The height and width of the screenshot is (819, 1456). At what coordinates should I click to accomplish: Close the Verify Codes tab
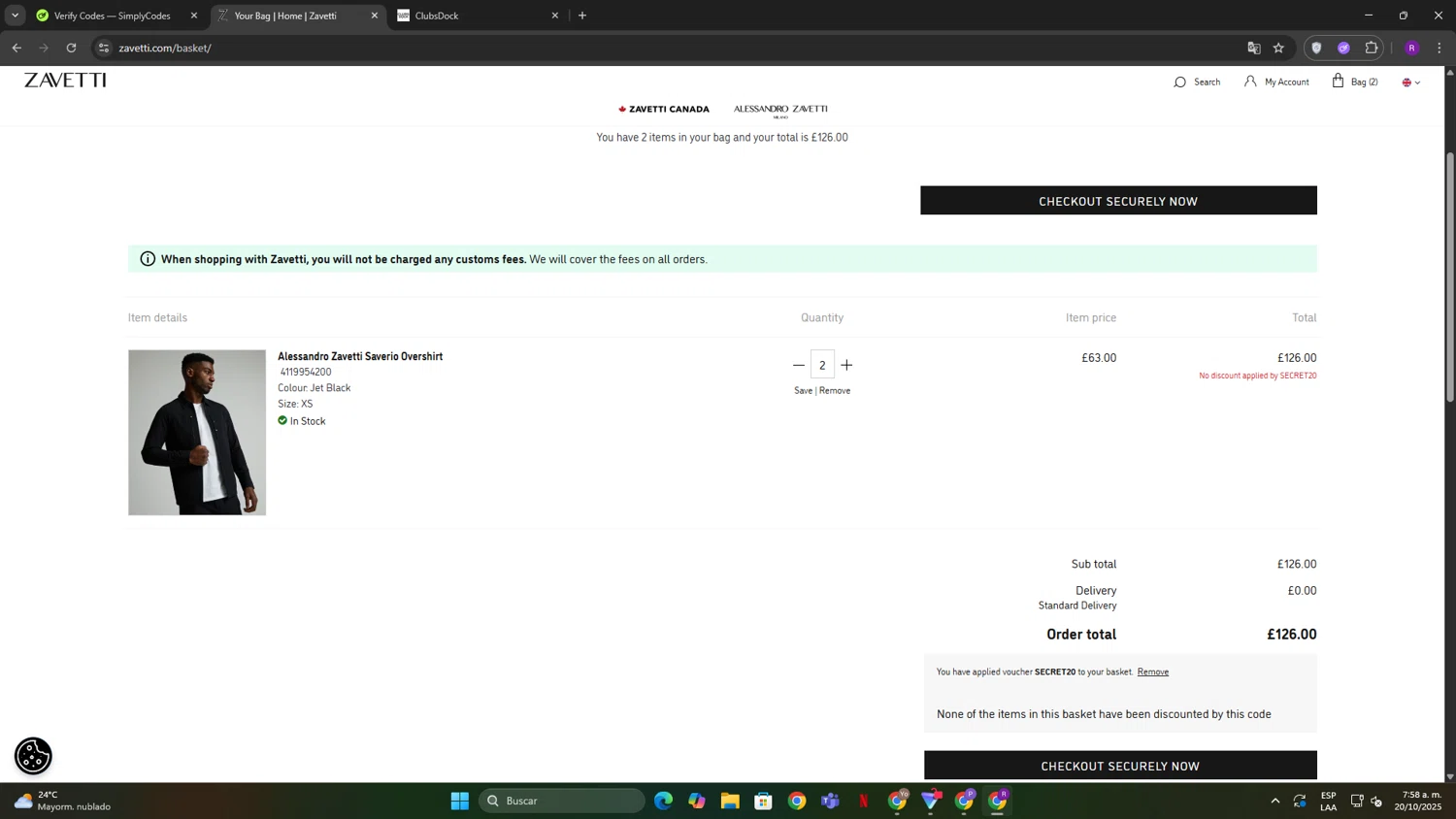click(x=194, y=16)
